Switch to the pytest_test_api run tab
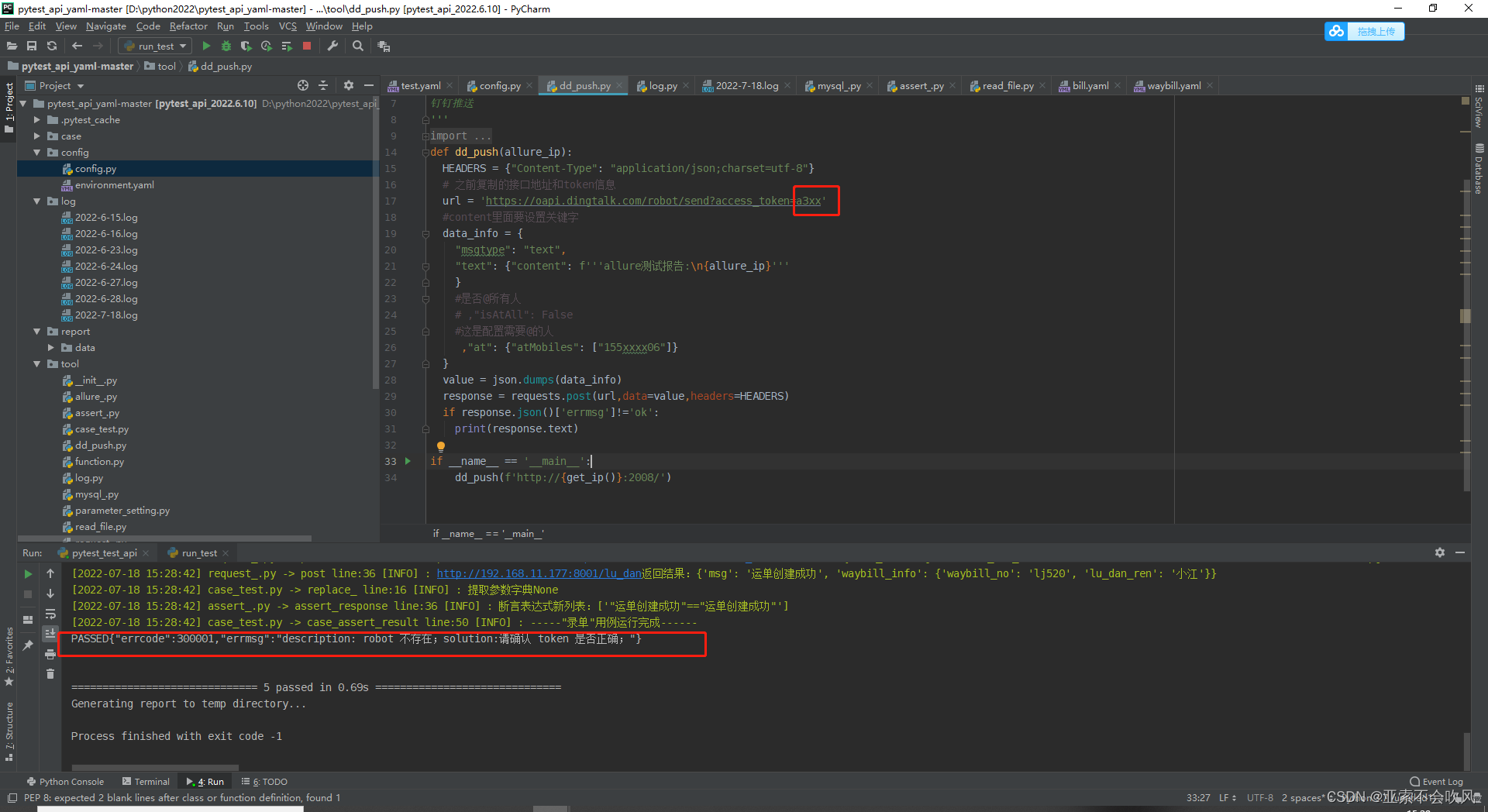 pos(104,553)
